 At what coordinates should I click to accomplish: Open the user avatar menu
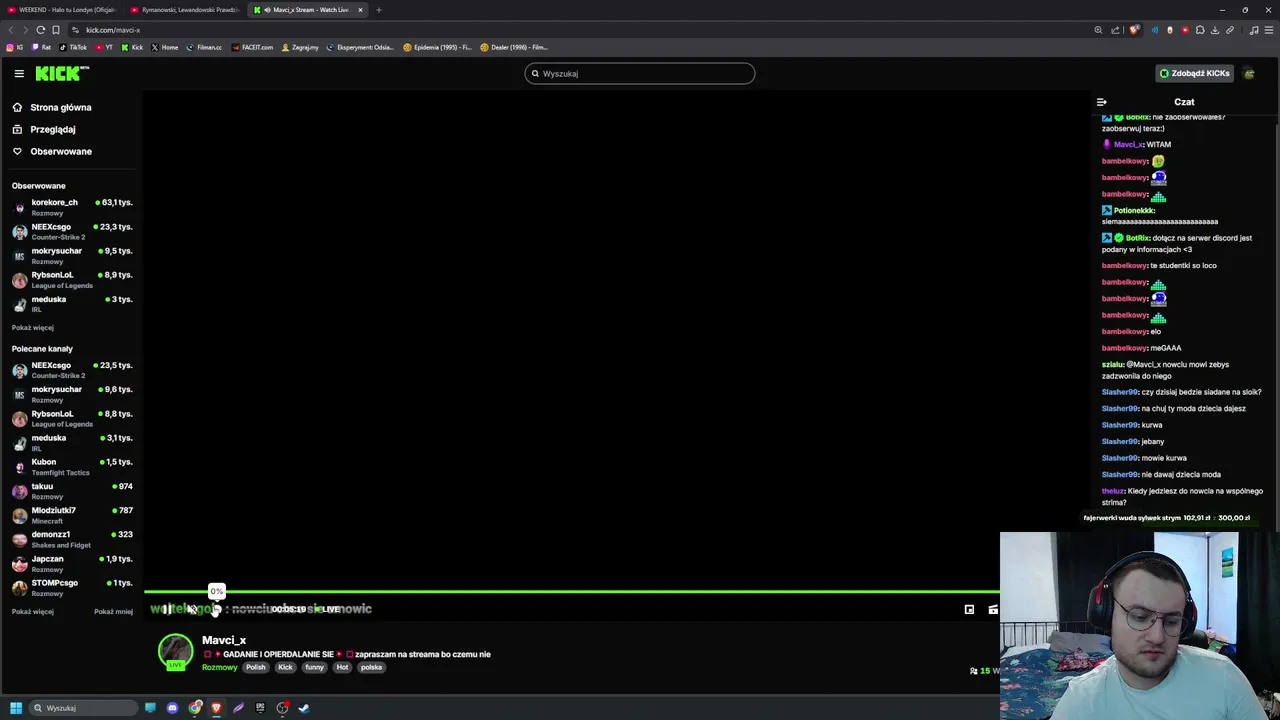1249,73
